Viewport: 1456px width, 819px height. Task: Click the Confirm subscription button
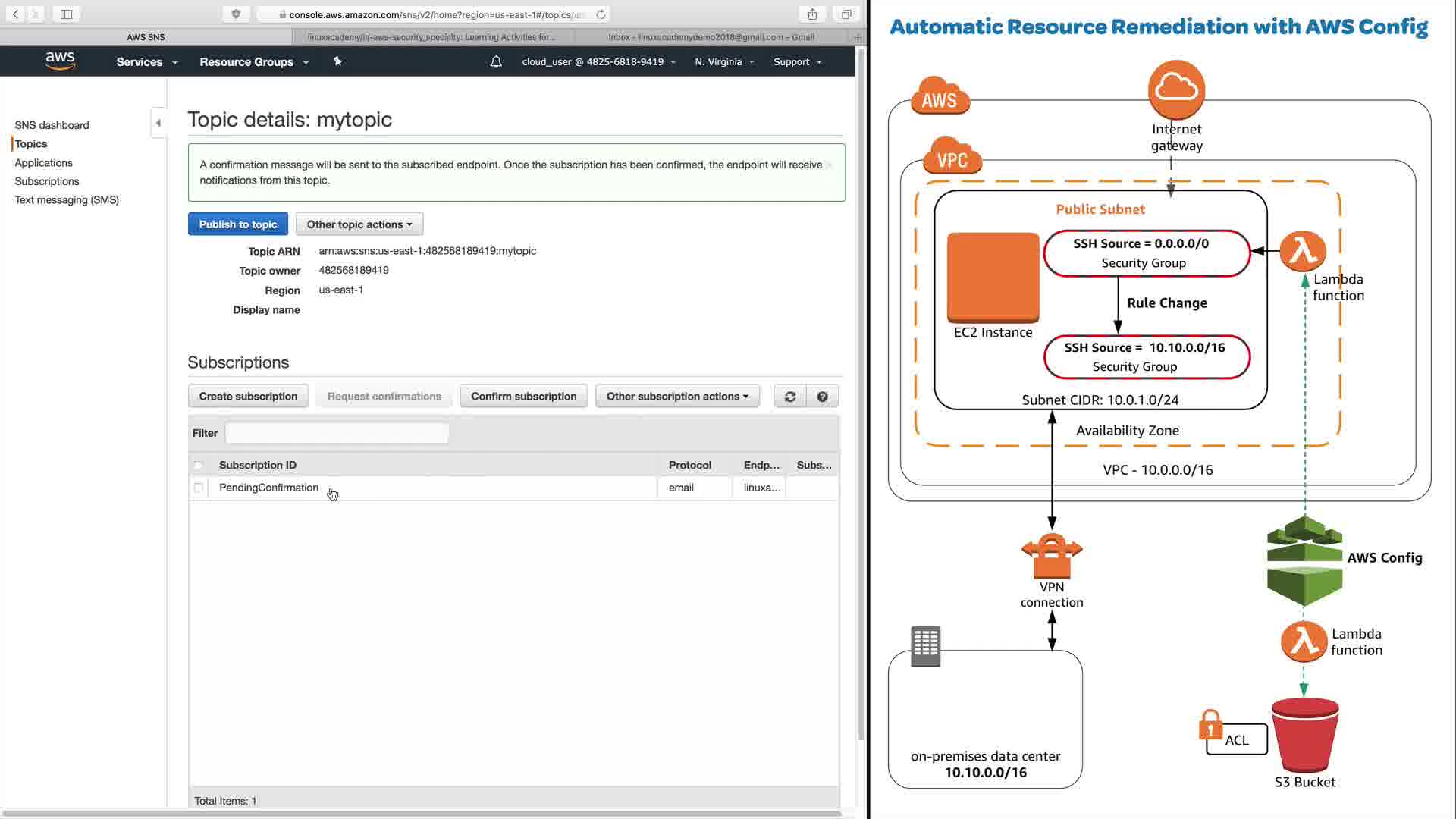pyautogui.click(x=523, y=397)
